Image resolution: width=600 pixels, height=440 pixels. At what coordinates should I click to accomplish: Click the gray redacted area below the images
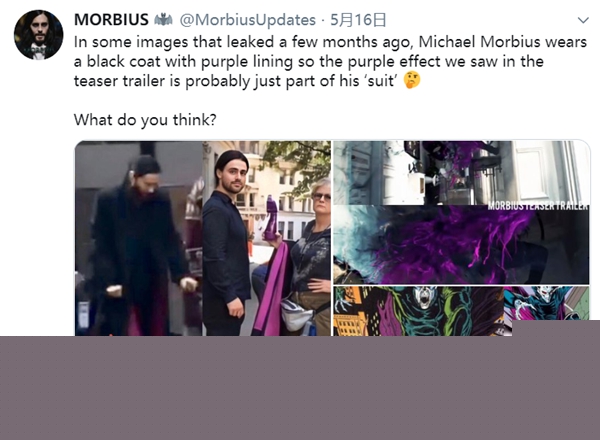pyautogui.click(x=300, y=388)
